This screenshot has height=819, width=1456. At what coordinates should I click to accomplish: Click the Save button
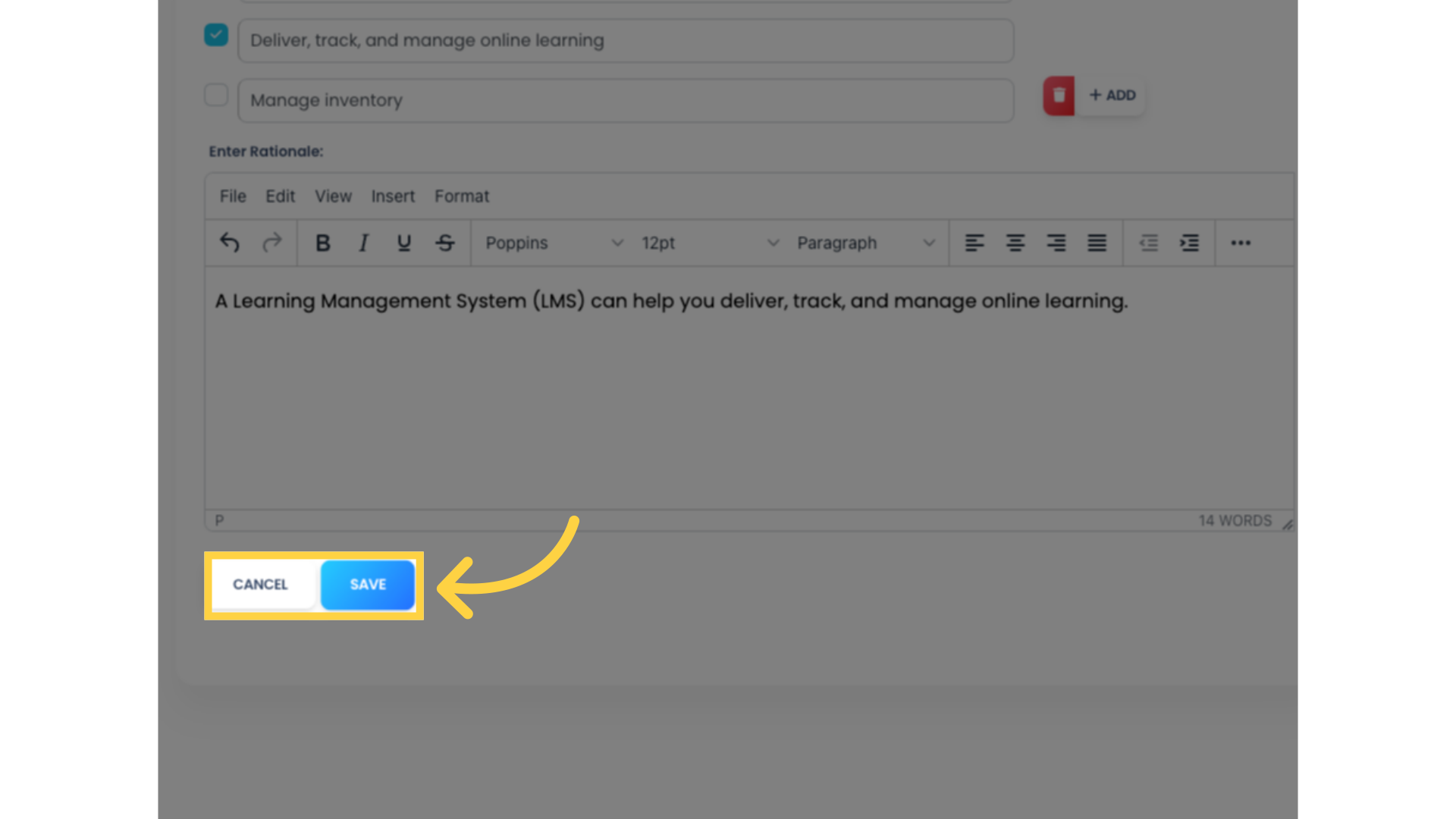pyautogui.click(x=367, y=584)
